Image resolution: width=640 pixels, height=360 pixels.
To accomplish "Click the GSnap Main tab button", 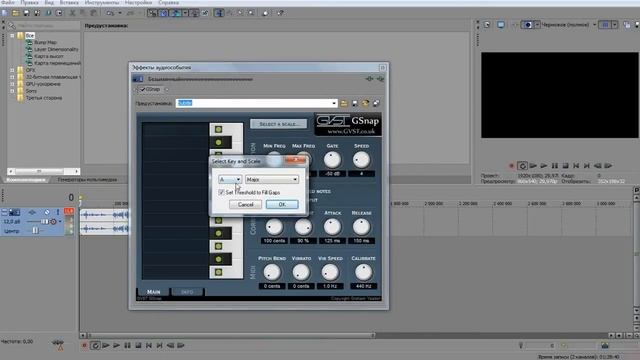I will click(153, 291).
